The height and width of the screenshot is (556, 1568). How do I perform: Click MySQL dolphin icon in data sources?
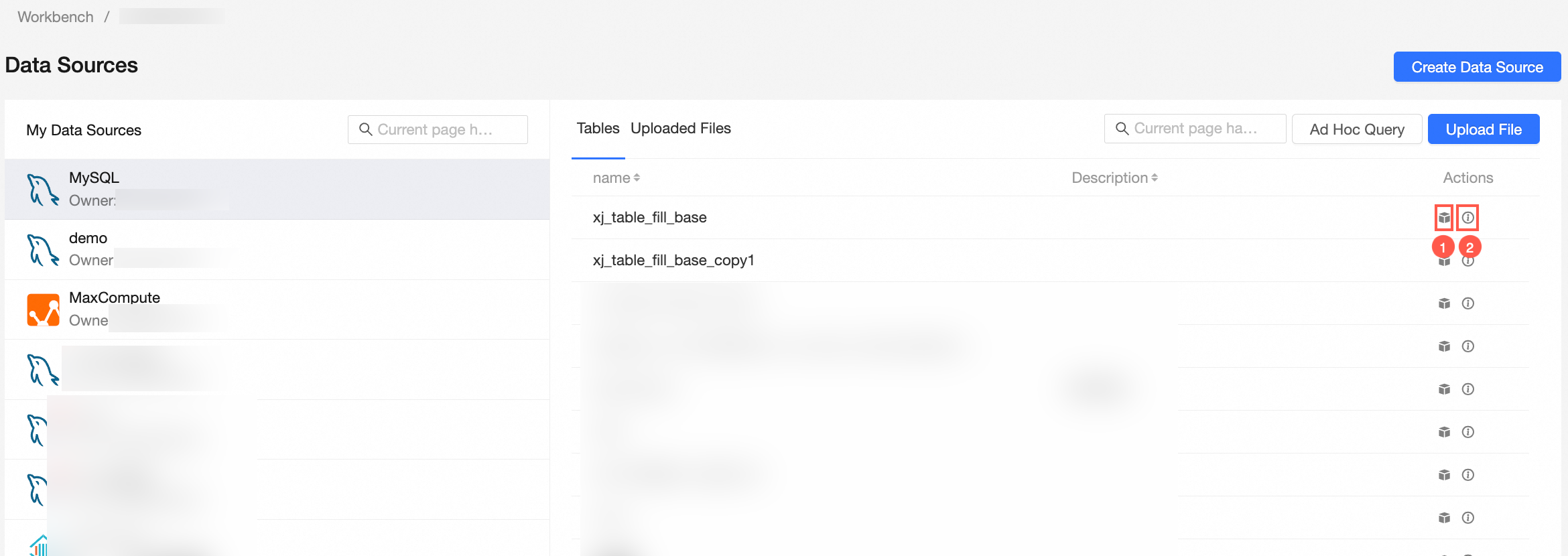coord(43,190)
